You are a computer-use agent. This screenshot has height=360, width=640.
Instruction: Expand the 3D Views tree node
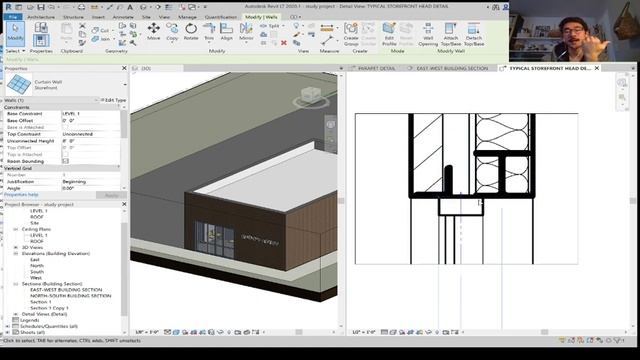pos(16,247)
